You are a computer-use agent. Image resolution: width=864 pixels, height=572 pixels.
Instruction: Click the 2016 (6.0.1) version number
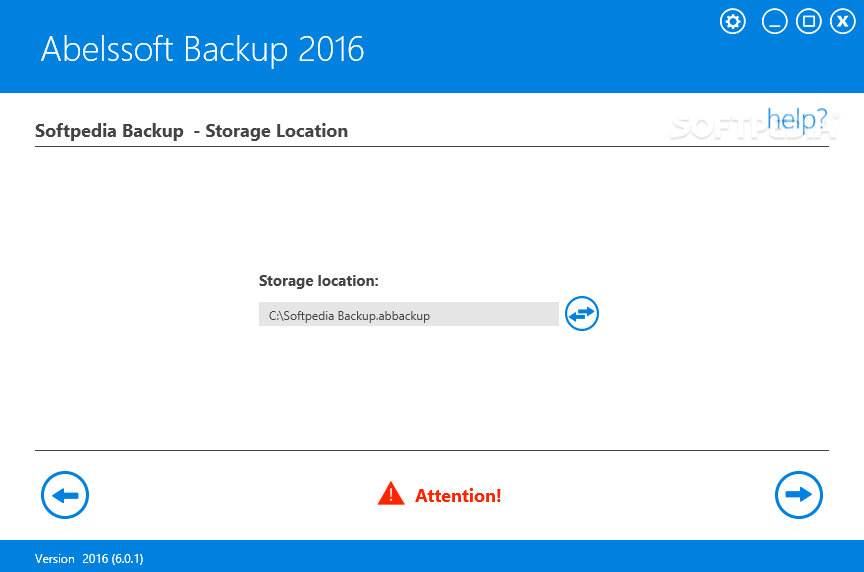(113, 559)
